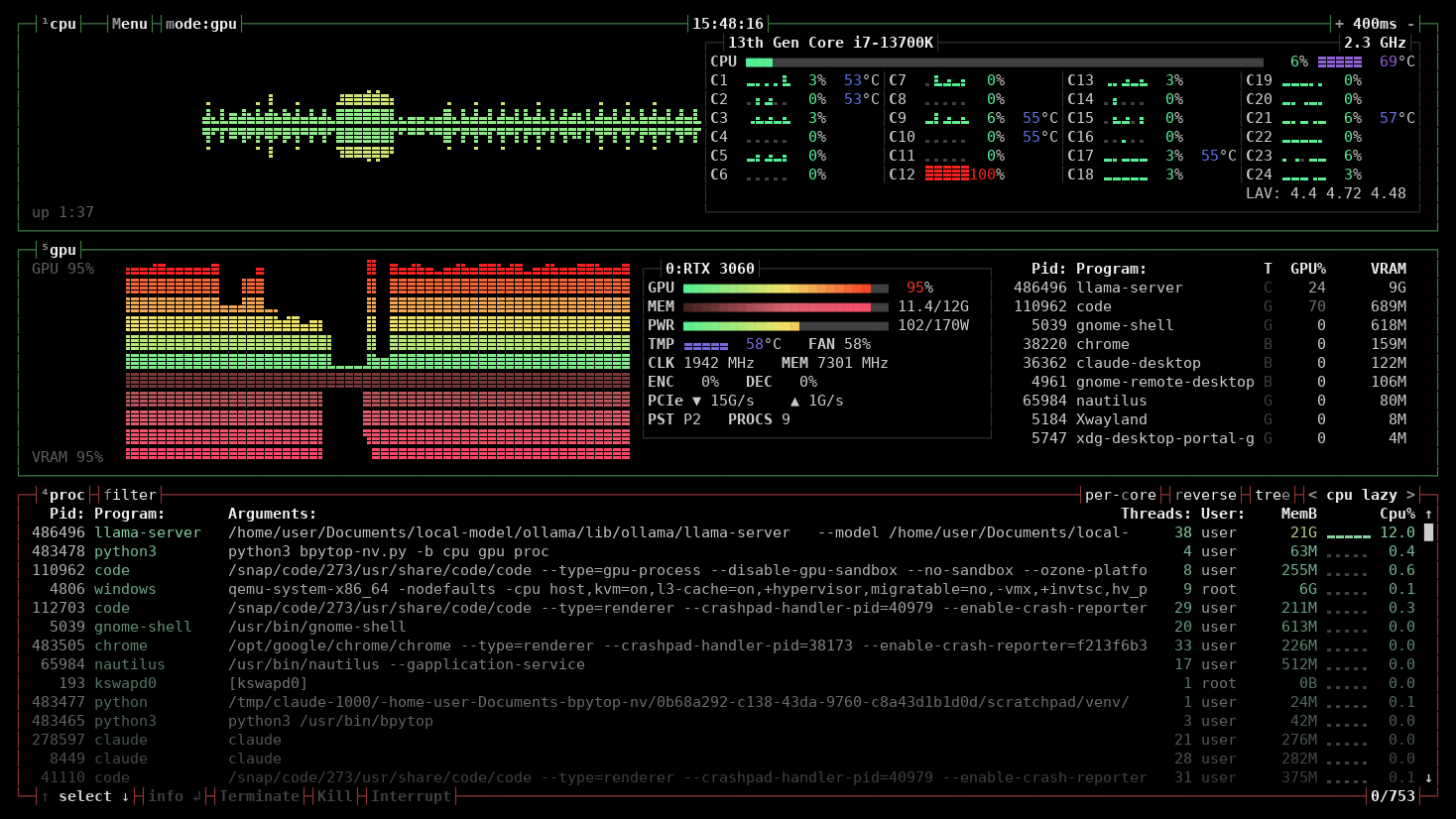Toggle tree view of processes
1456x819 pixels.
(x=1273, y=495)
